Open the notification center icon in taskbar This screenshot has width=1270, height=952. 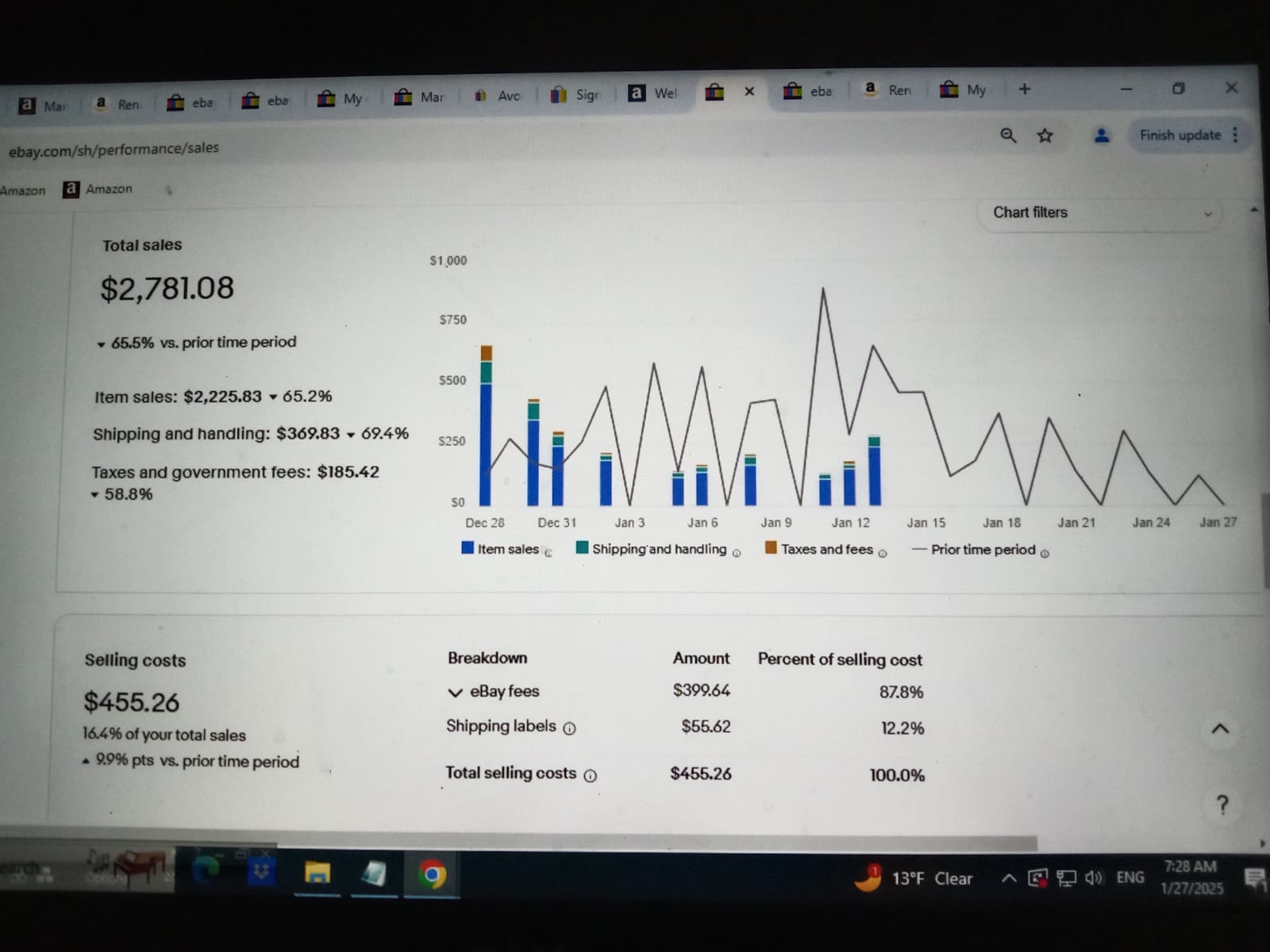[1256, 879]
